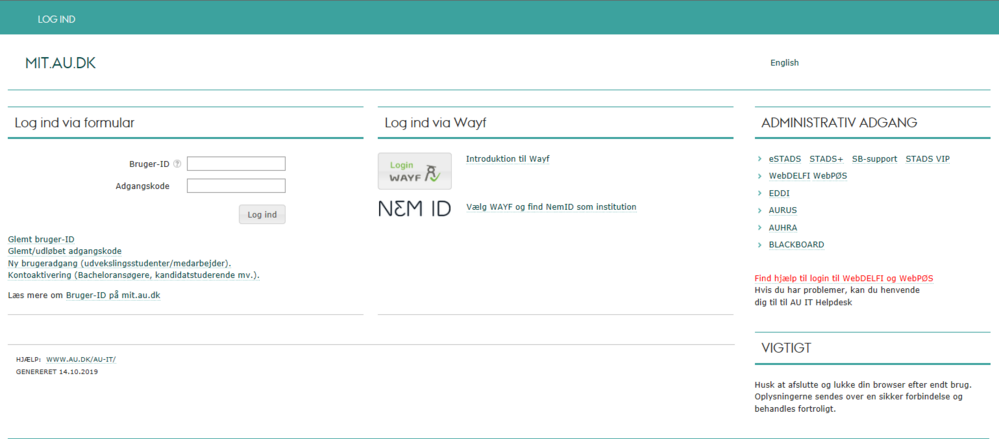Open the STADS+ link
The height and width of the screenshot is (439, 999).
826,159
